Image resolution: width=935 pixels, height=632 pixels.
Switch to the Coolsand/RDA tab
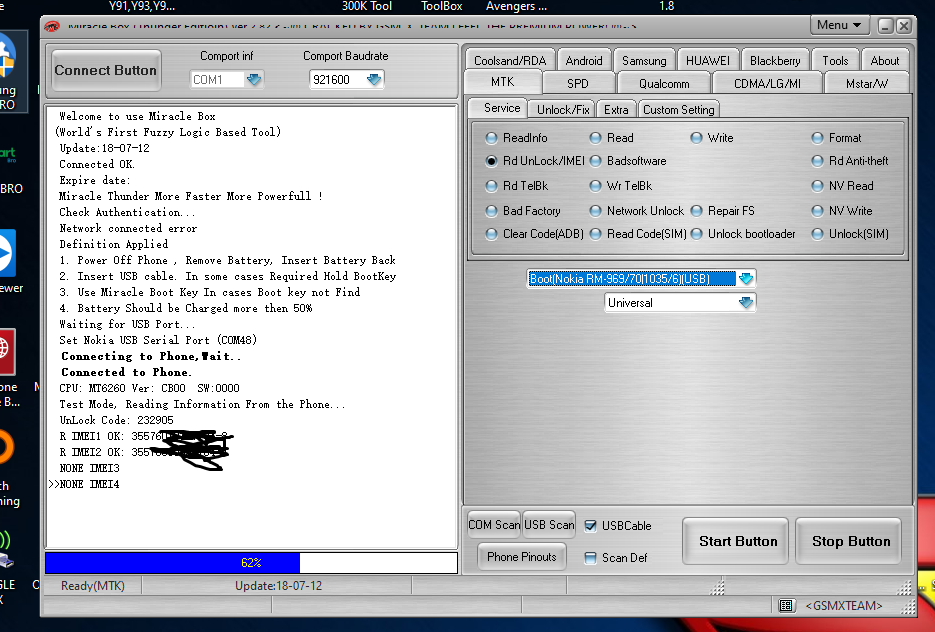tap(510, 60)
